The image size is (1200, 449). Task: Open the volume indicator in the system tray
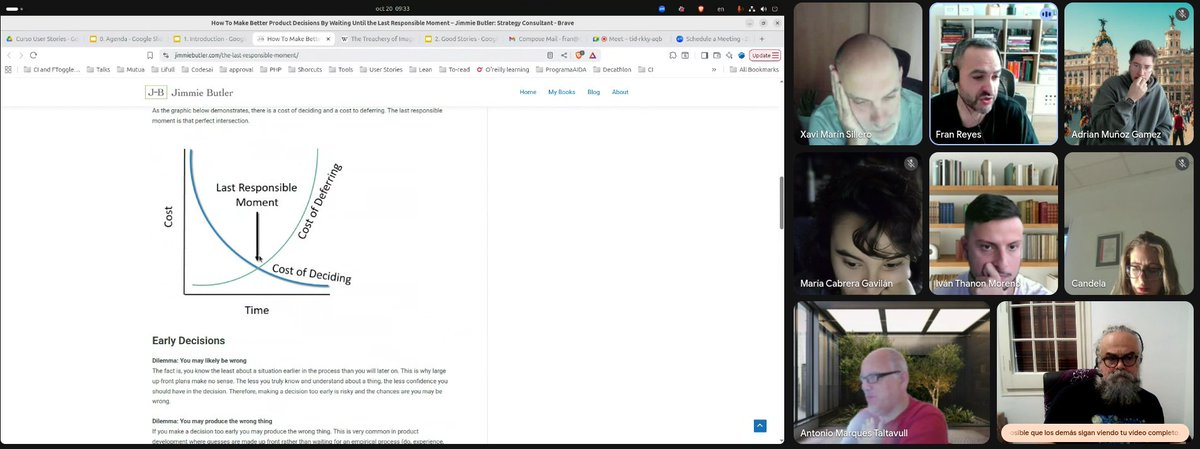point(764,9)
